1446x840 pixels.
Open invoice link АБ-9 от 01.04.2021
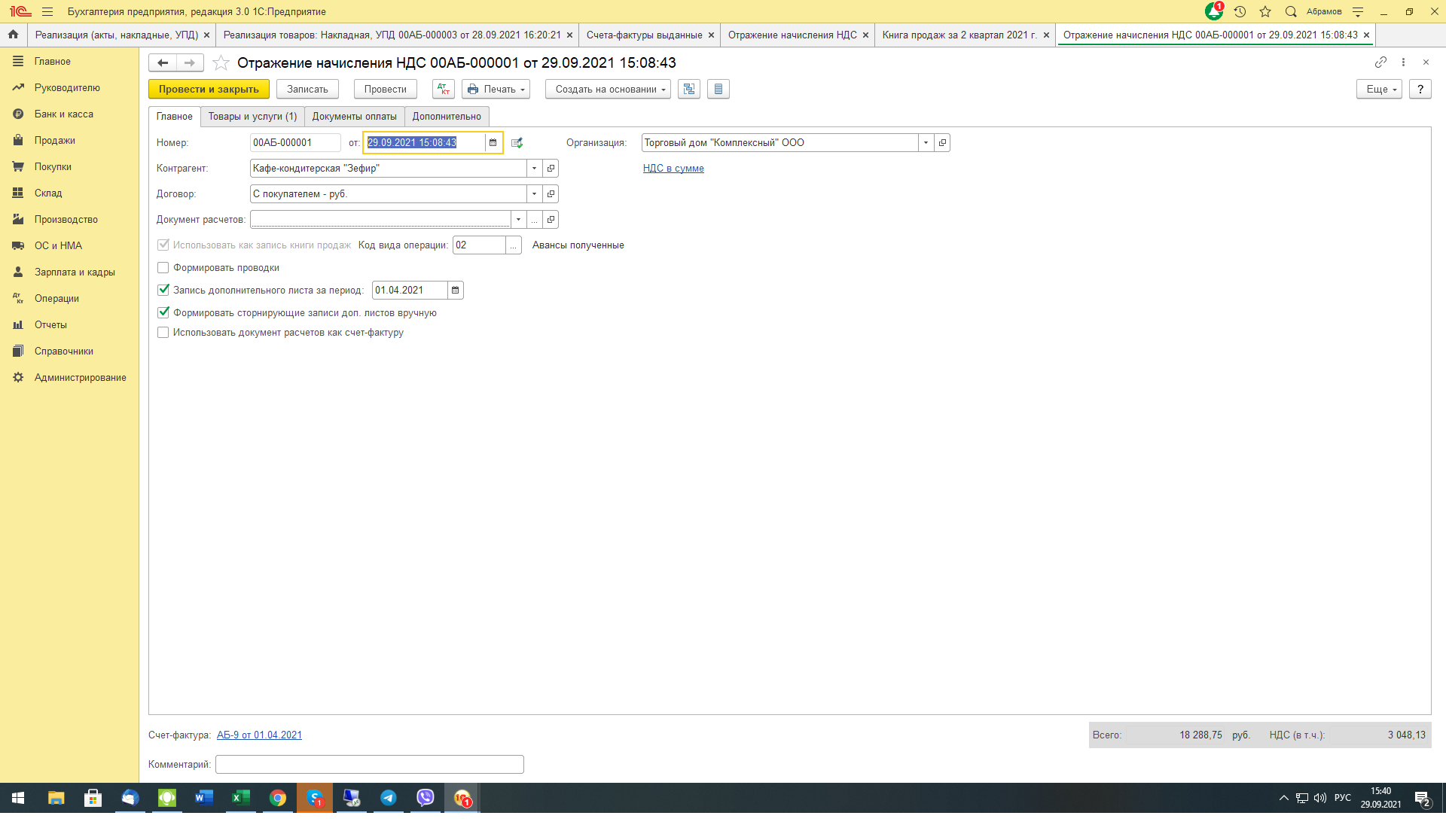pos(259,735)
